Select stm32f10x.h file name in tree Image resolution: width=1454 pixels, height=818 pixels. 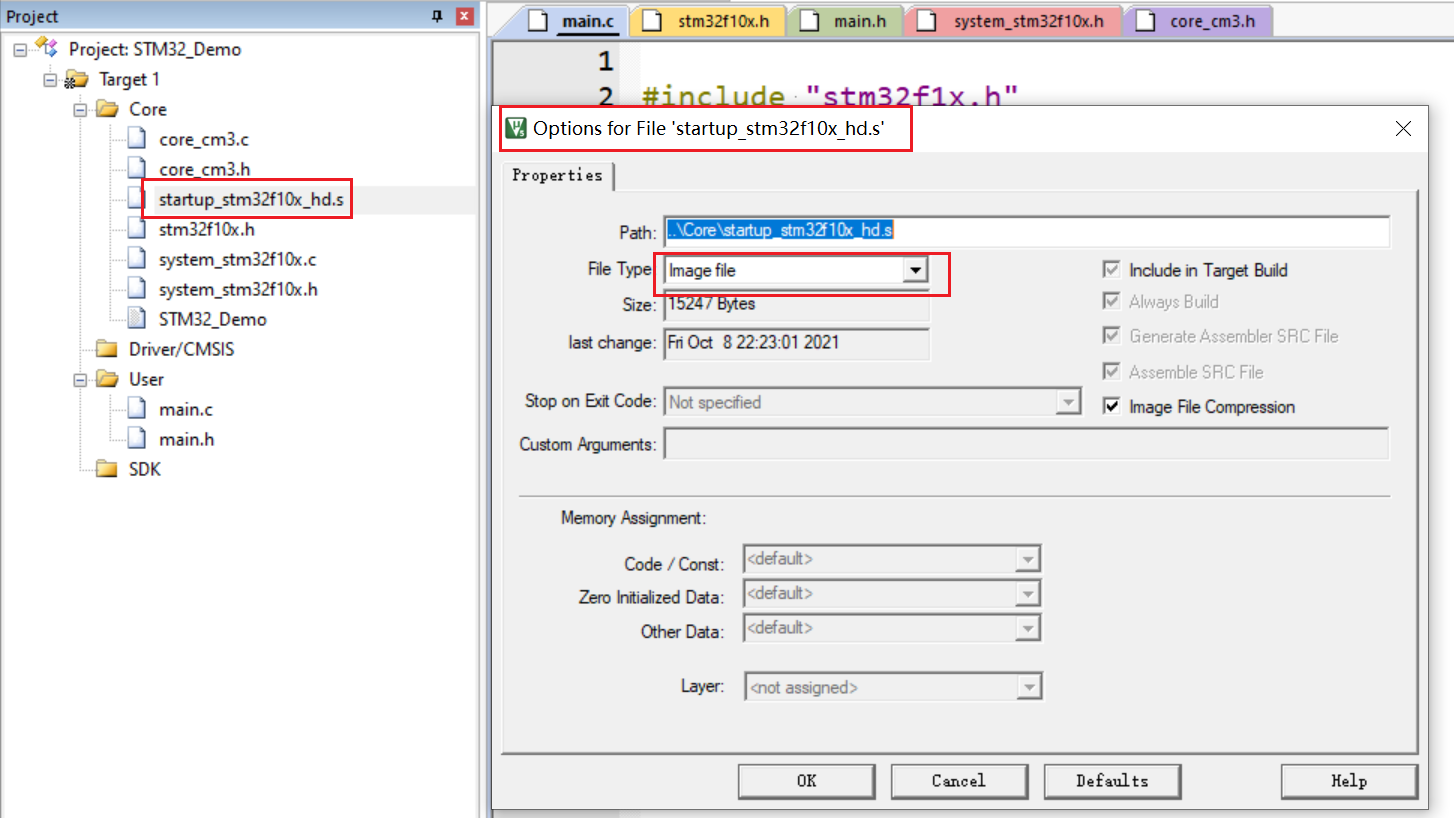coord(207,229)
